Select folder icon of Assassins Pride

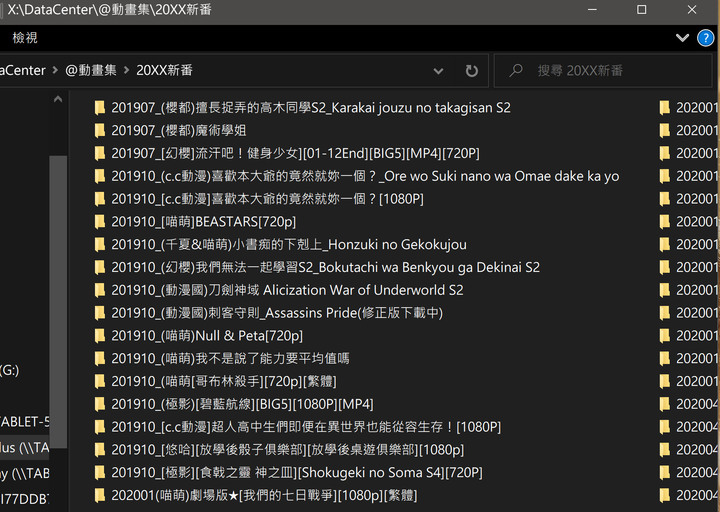coord(100,313)
